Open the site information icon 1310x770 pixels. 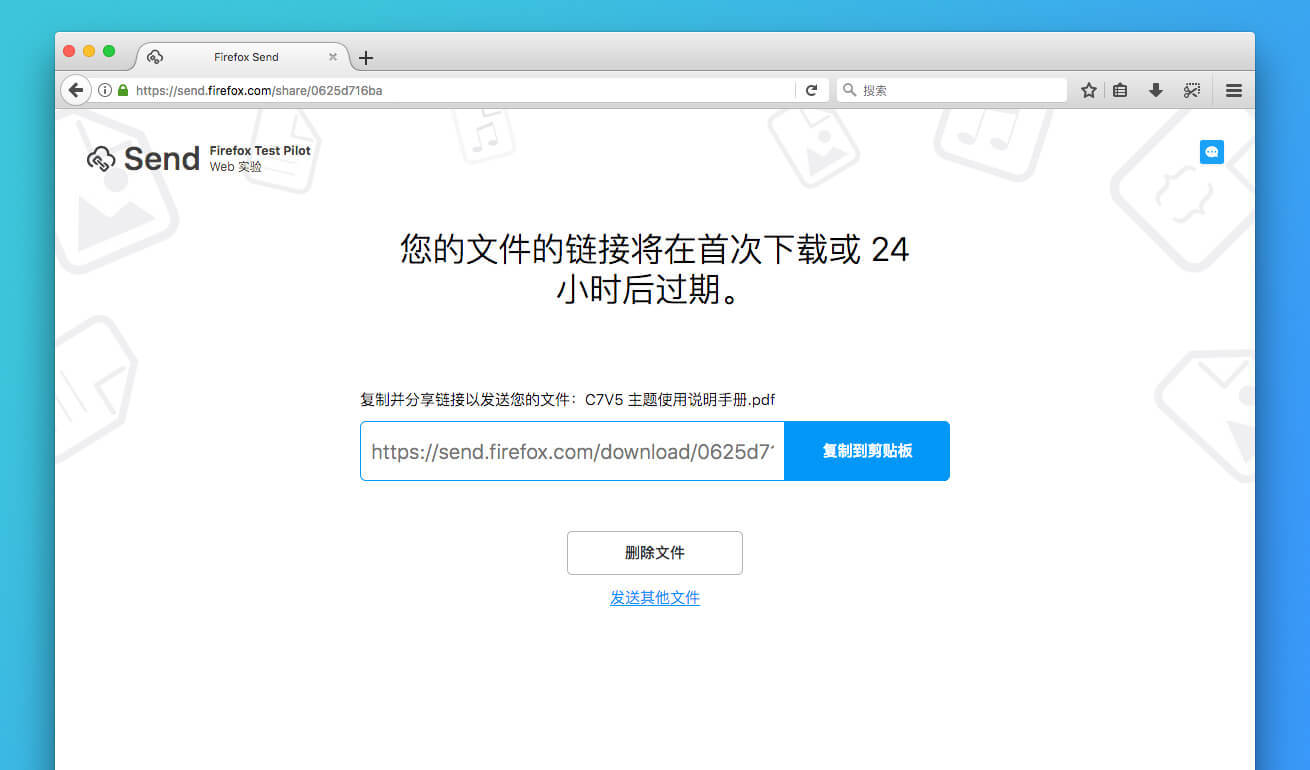point(105,90)
